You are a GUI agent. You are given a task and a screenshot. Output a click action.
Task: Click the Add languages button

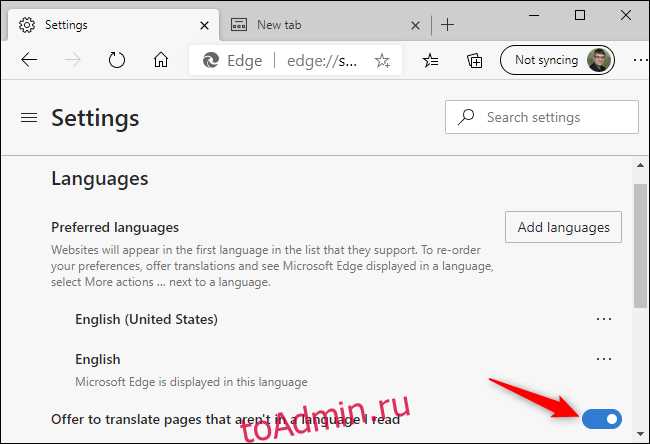coord(563,227)
